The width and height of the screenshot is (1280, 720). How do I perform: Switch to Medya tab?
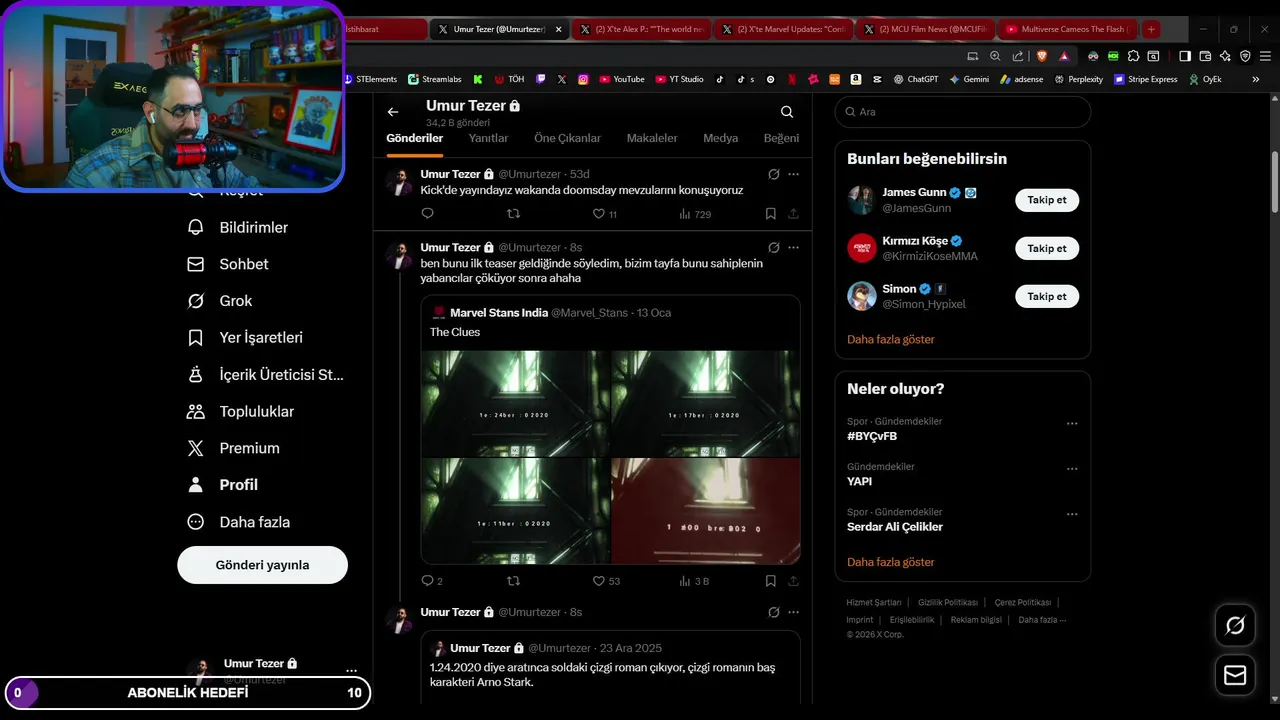pos(720,139)
